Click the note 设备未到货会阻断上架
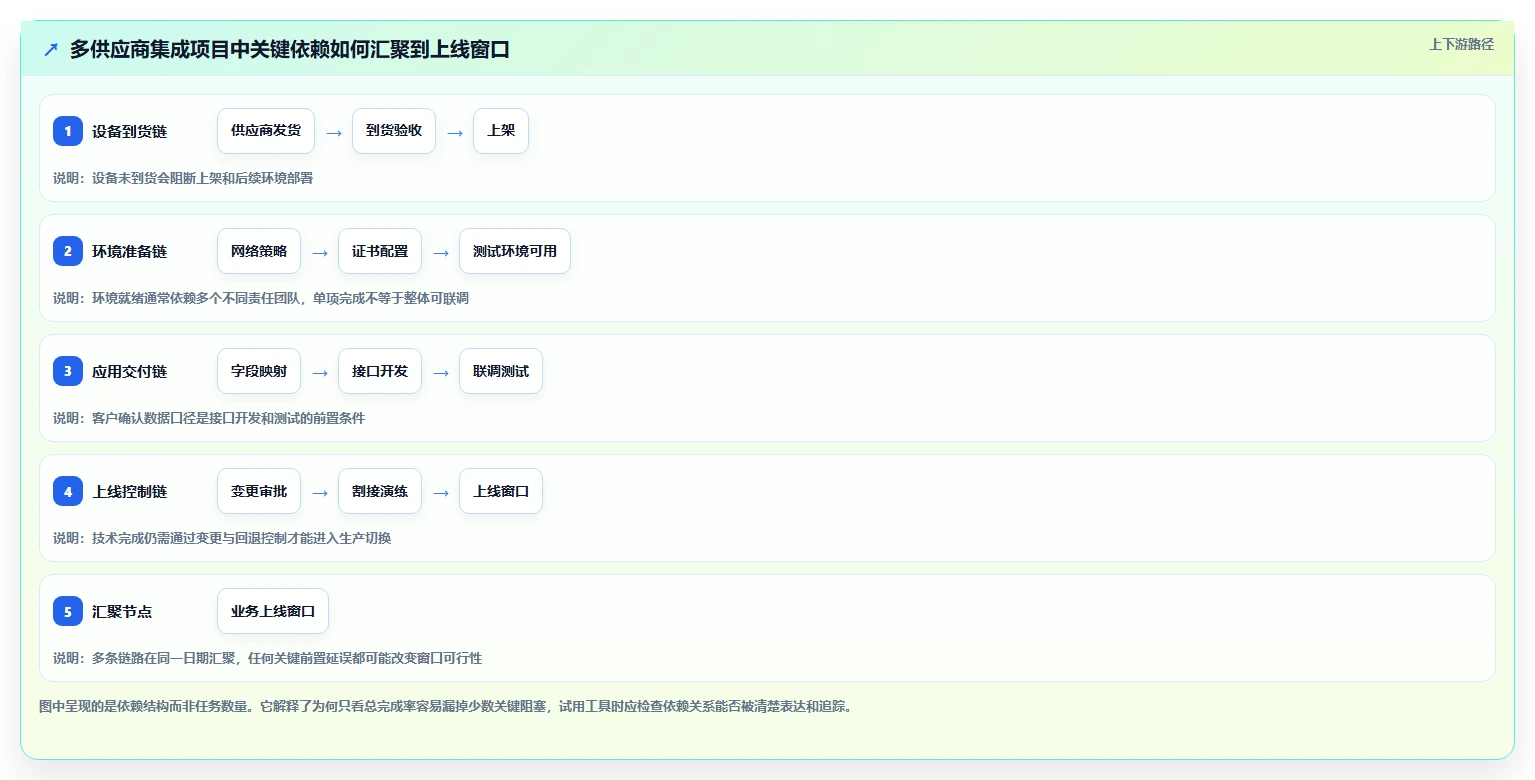This screenshot has width=1535, height=780. tap(183, 178)
